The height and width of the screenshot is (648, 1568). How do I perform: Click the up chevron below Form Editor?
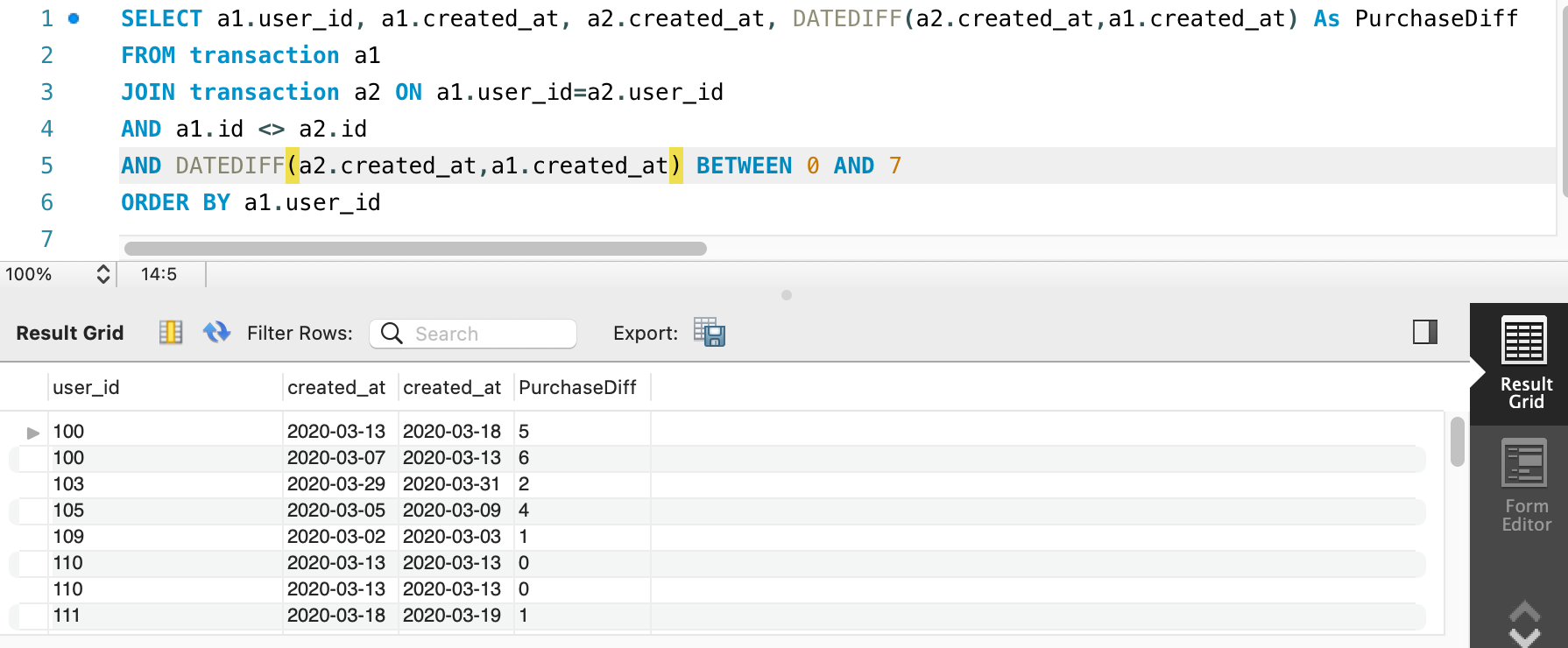1524,610
